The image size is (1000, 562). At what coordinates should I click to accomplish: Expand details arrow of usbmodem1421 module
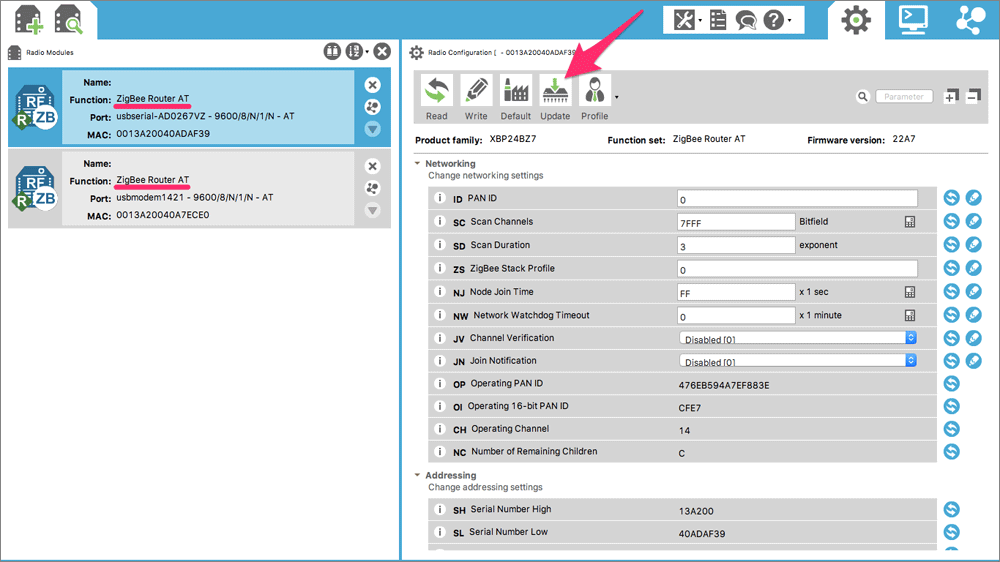pos(372,211)
